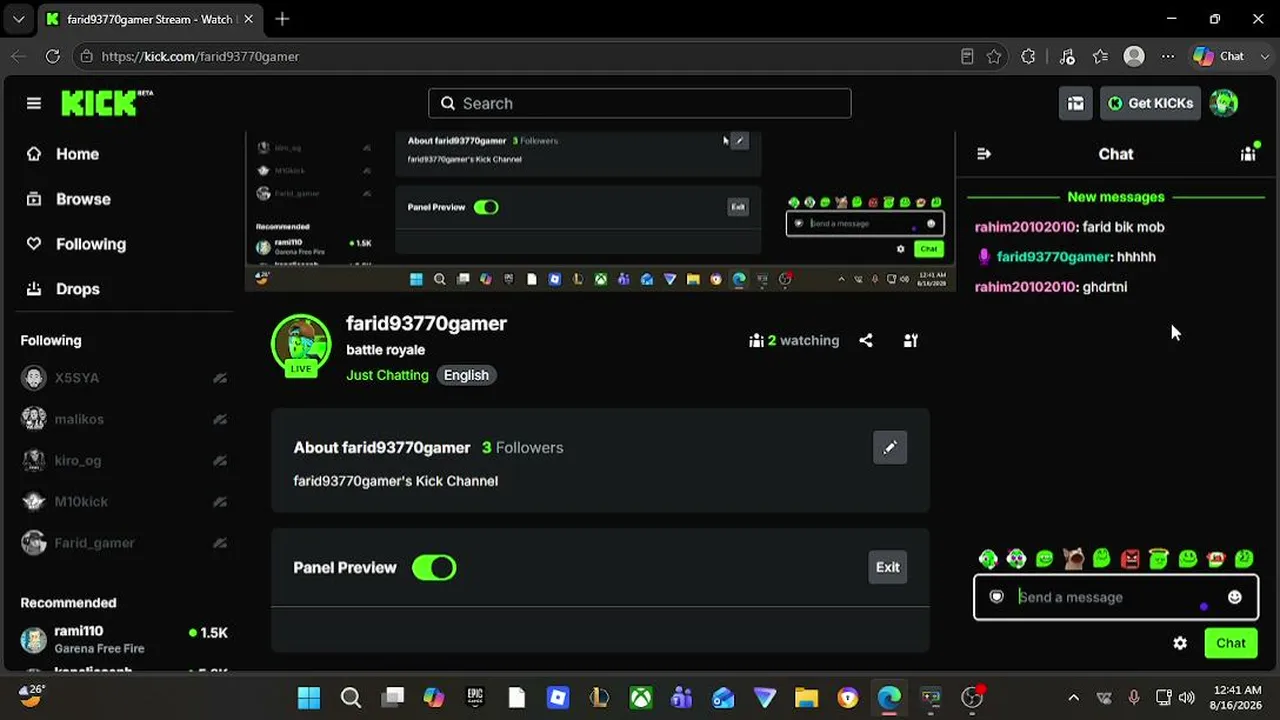Toggle notifications for X5SYA channel
This screenshot has height=720, width=1280.
pyautogui.click(x=220, y=378)
